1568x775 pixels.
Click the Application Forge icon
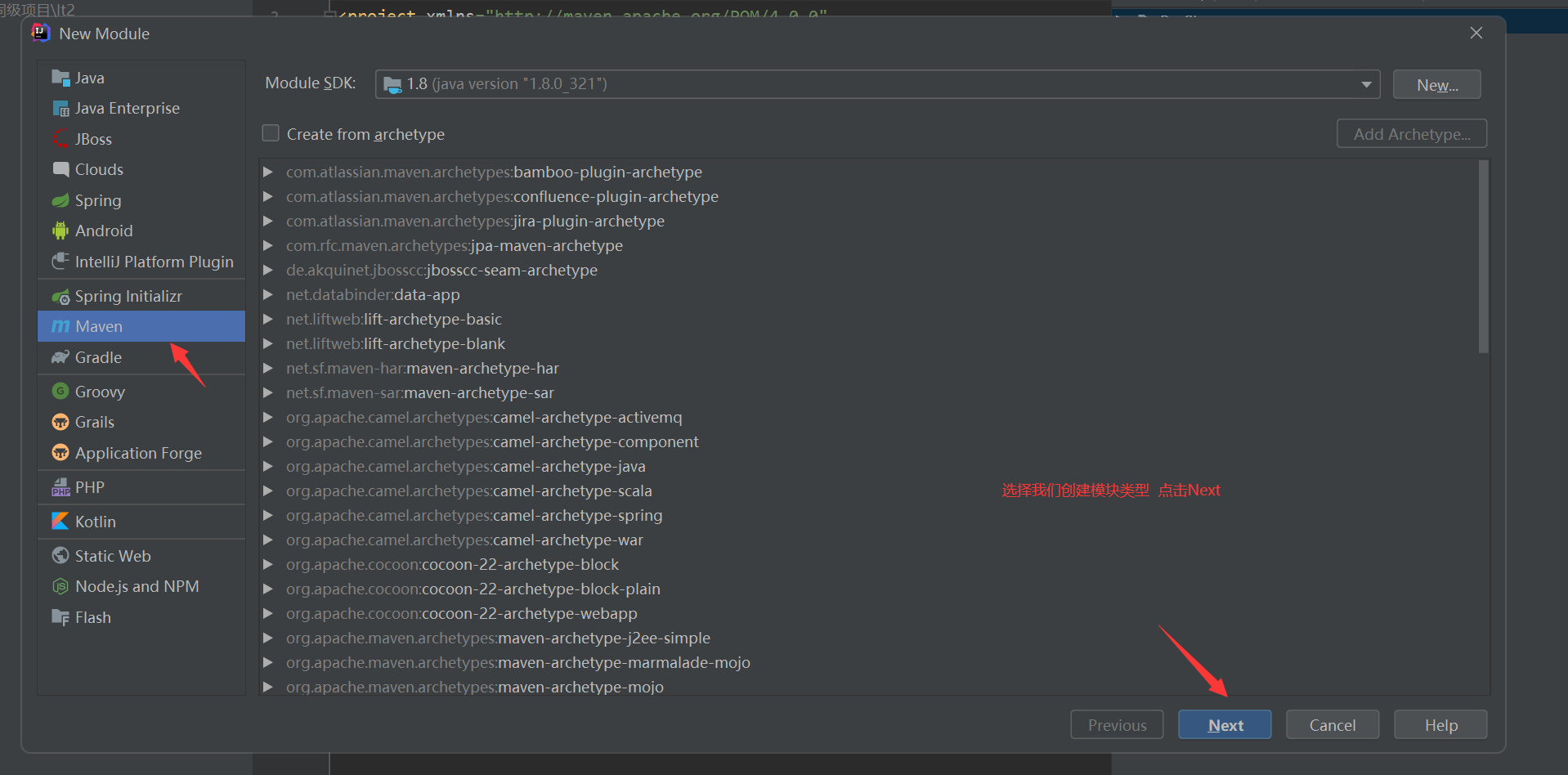[x=60, y=452]
